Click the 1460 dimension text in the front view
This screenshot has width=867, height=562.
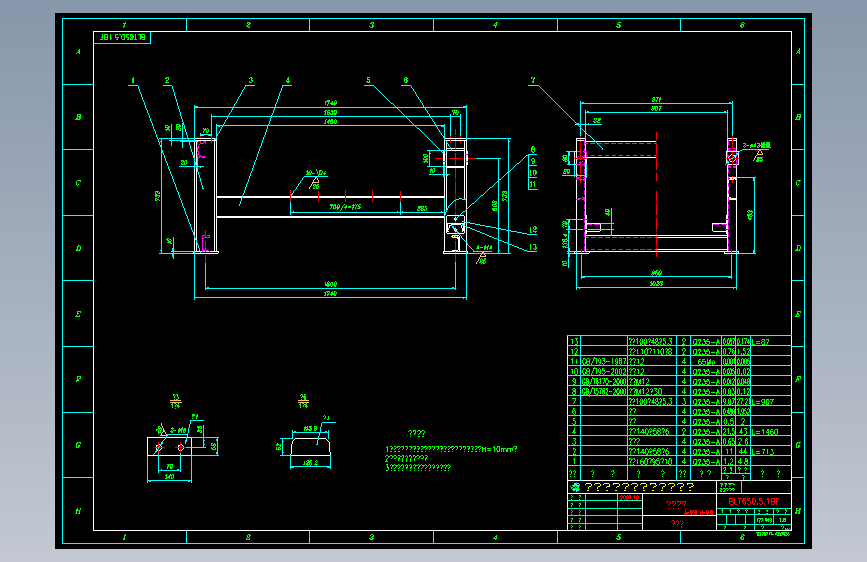(x=330, y=121)
